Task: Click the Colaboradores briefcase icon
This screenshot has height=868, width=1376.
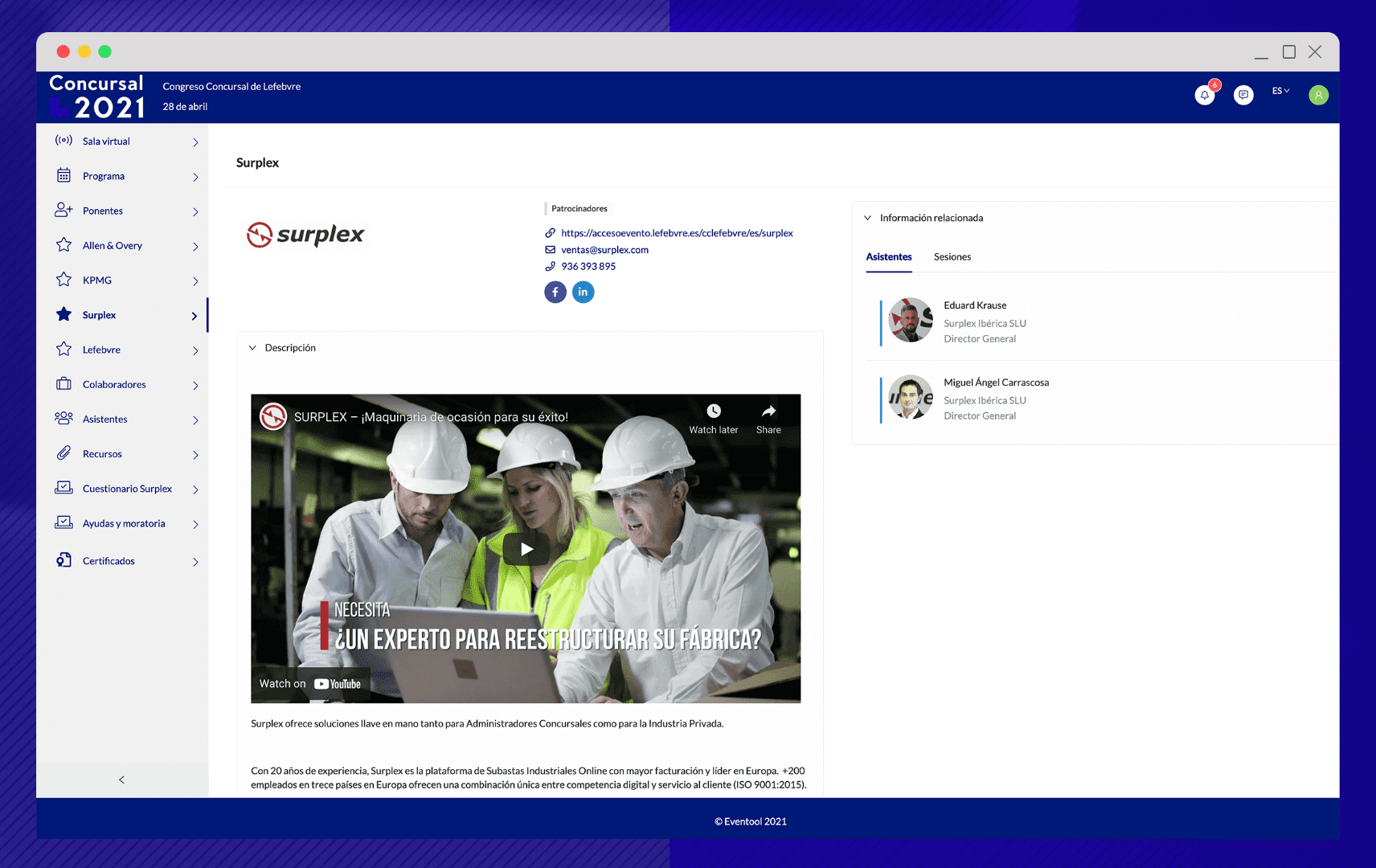Action: pyautogui.click(x=63, y=383)
